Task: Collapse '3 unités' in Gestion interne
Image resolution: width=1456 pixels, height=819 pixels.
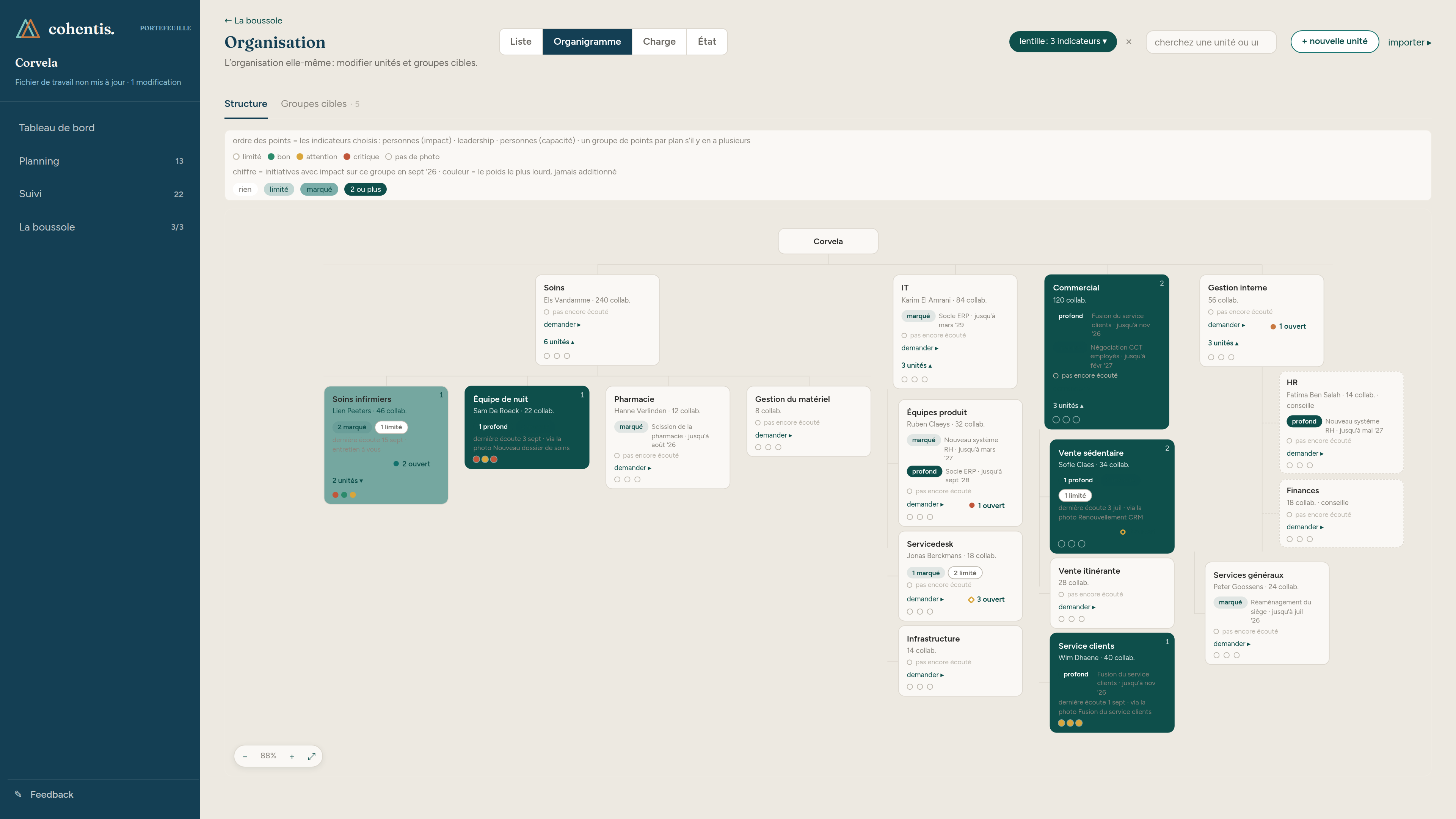Action: [x=1223, y=343]
